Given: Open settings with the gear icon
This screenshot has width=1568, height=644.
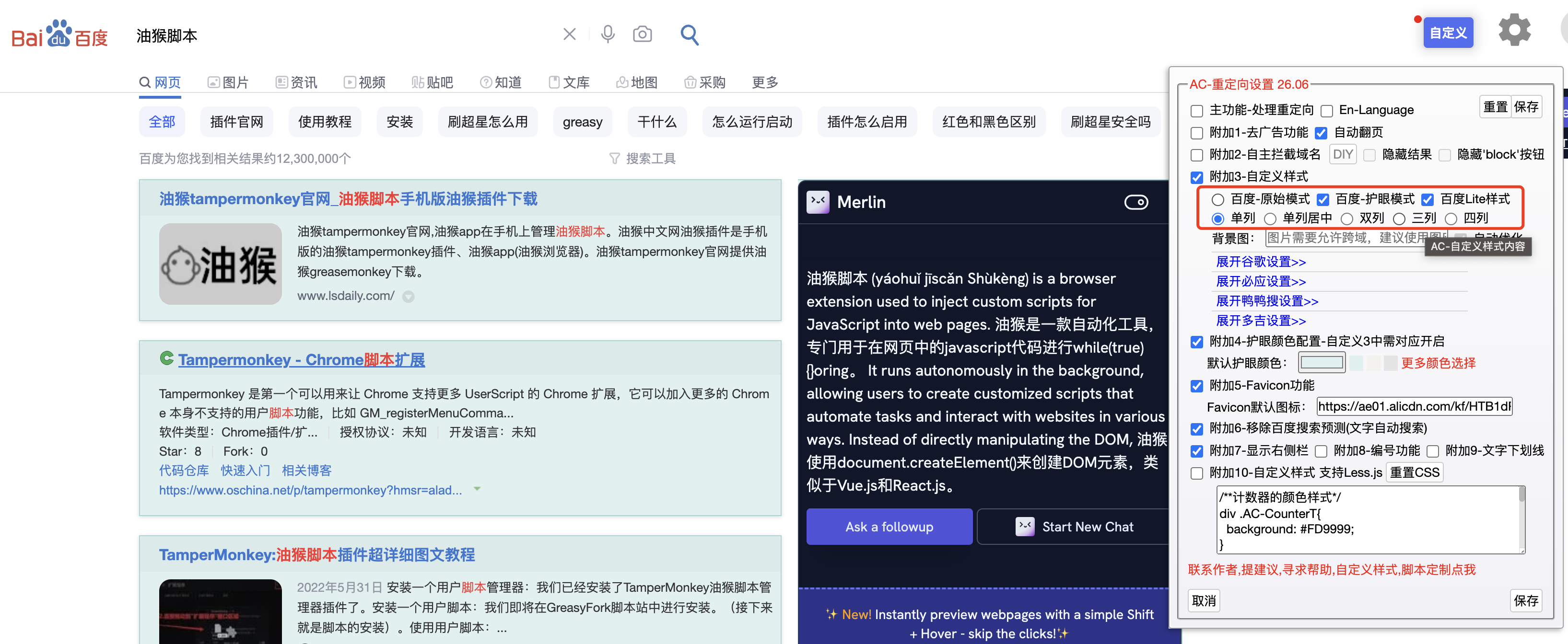Looking at the screenshot, I should pyautogui.click(x=1514, y=30).
